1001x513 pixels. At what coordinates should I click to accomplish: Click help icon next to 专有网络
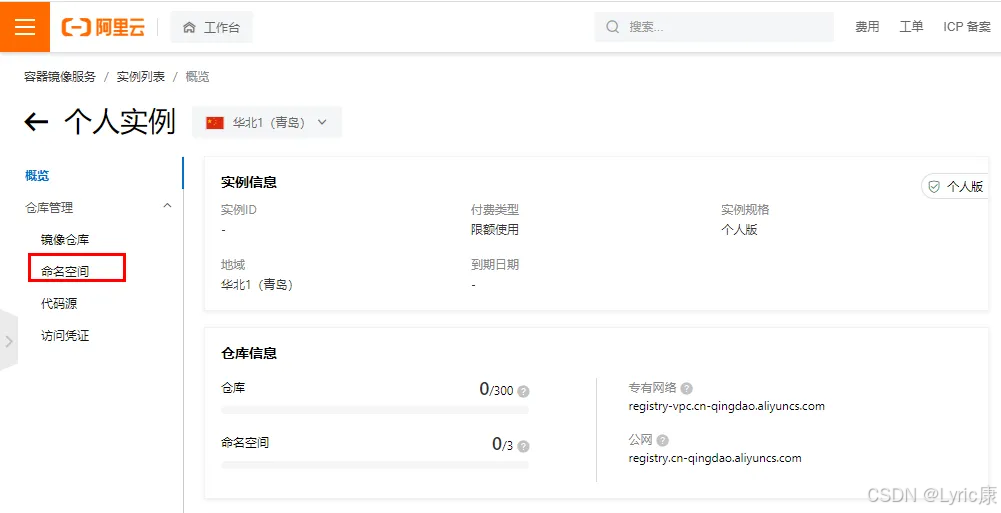(x=687, y=388)
